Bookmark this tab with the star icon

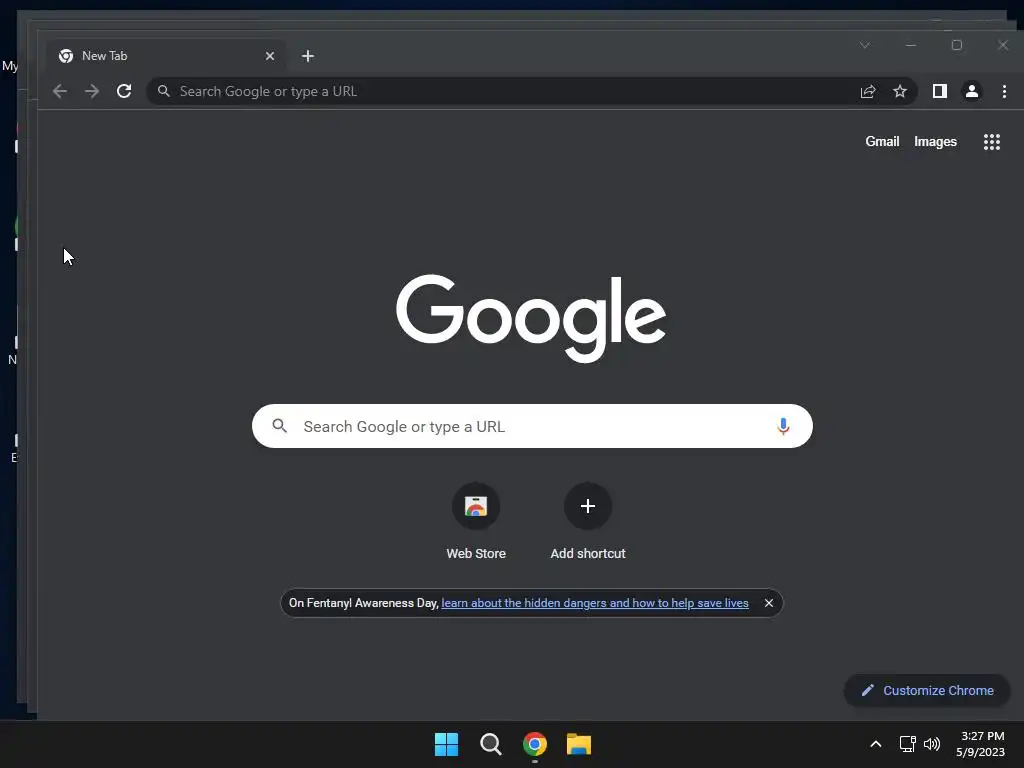900,91
